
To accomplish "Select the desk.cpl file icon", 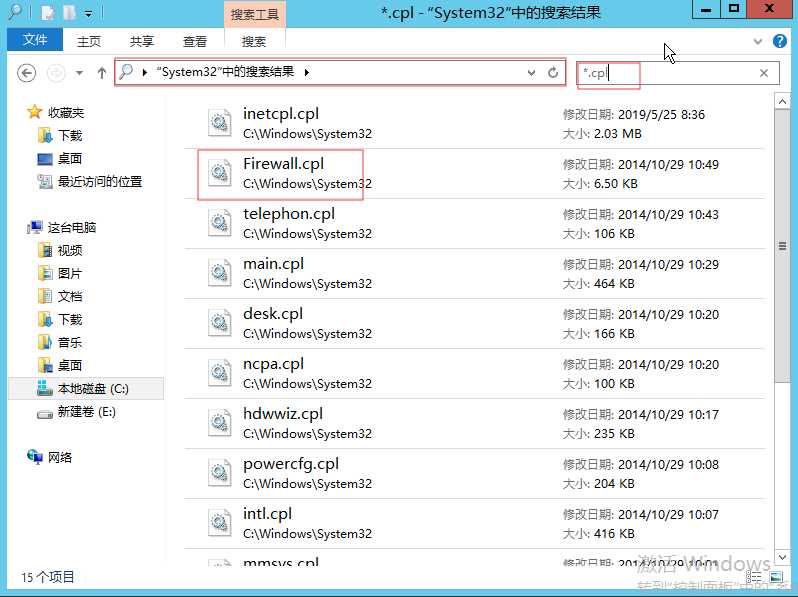I will pos(219,323).
